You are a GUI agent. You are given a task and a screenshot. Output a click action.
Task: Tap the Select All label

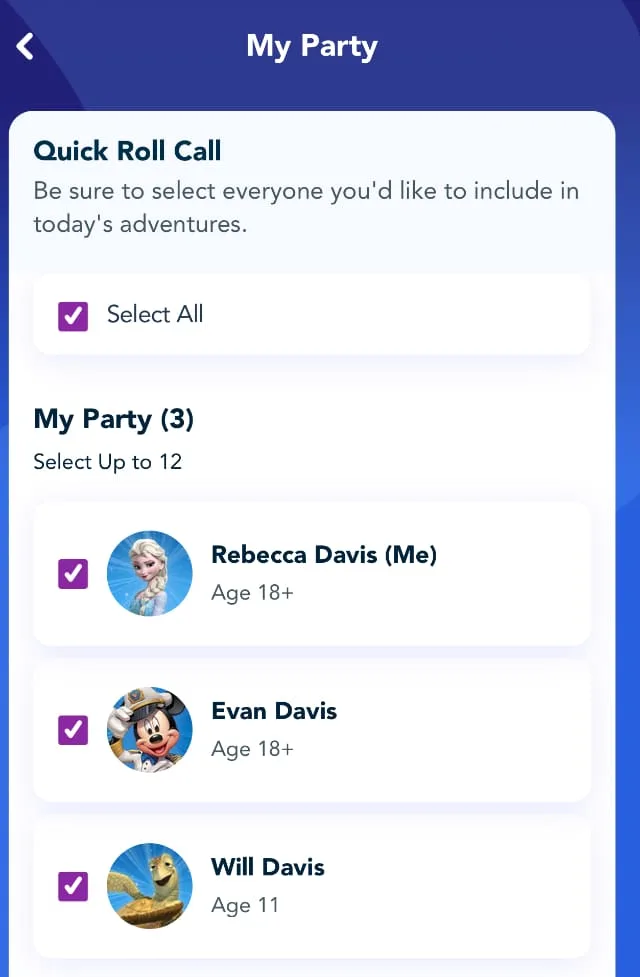click(155, 314)
